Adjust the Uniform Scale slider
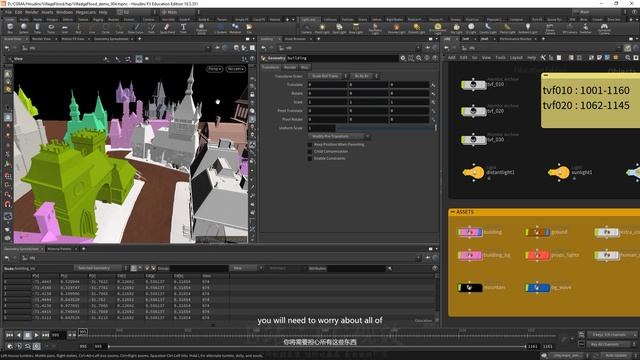The image size is (640, 360). (386, 128)
